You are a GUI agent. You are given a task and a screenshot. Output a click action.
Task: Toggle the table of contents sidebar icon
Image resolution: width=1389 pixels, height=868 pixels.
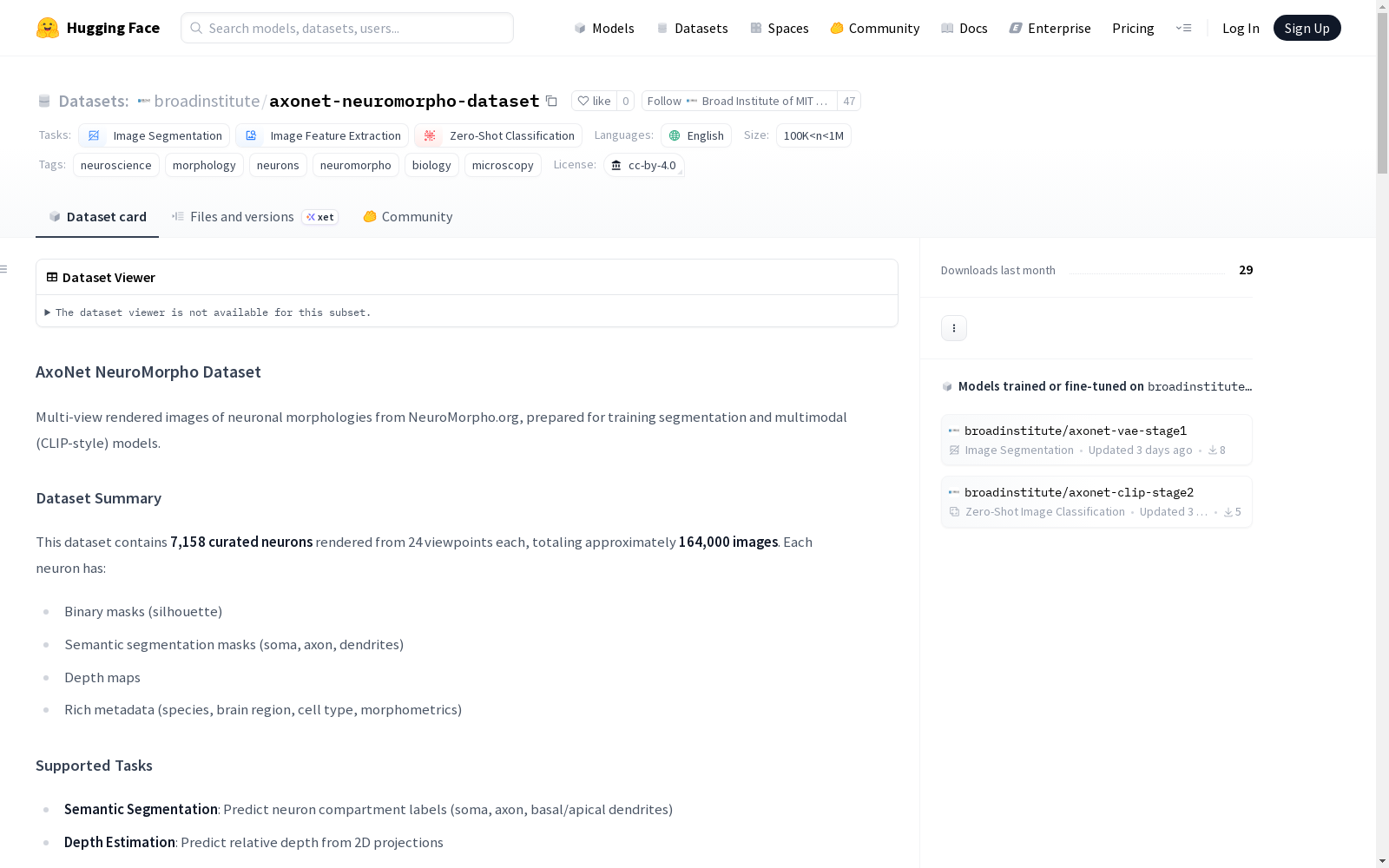click(4, 269)
